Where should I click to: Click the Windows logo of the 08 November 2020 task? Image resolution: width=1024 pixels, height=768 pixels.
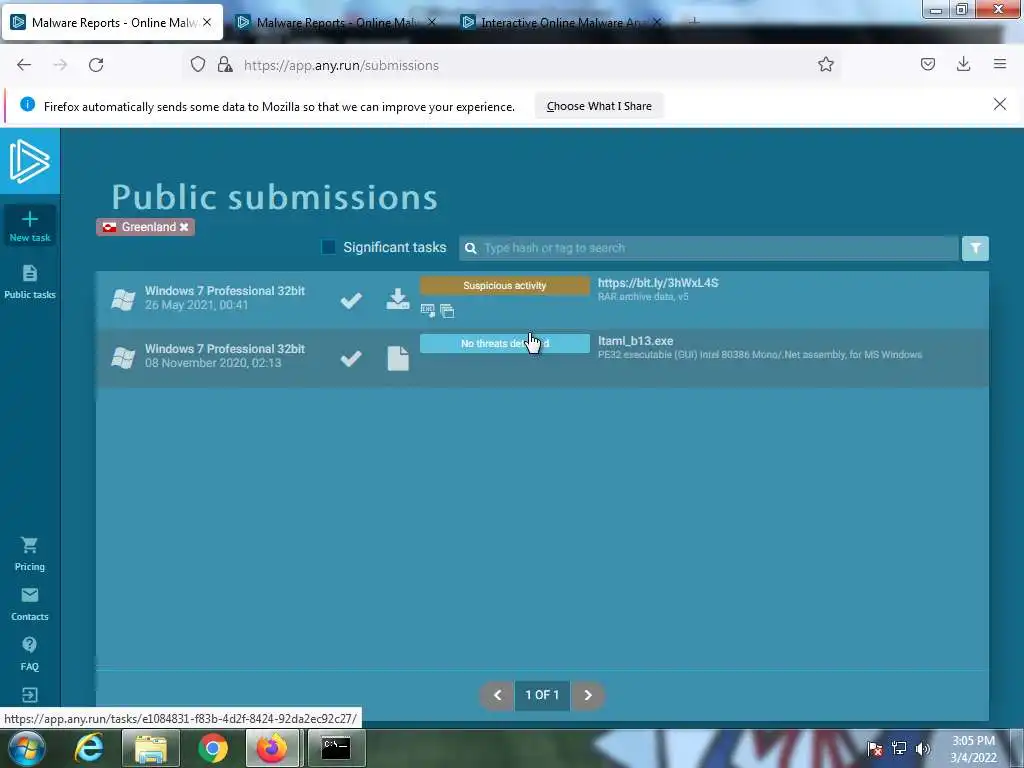123,357
